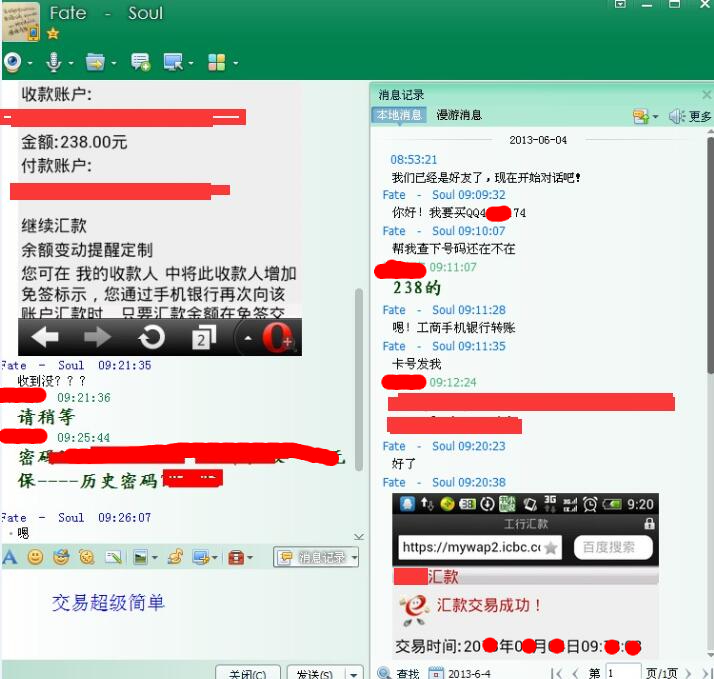Click the 关闭(C) button
Viewport: 714px width, 679px height.
pyautogui.click(x=247, y=673)
